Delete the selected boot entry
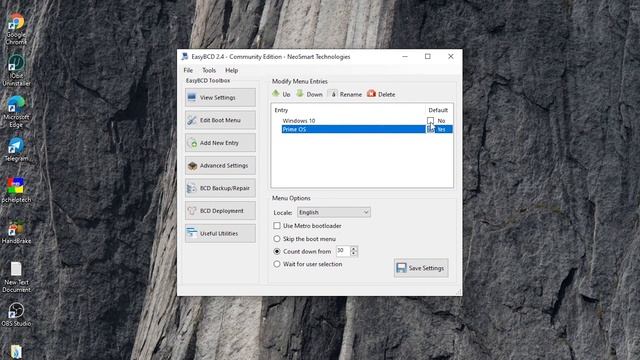Screen dimensions: 640x360 pos(381,94)
